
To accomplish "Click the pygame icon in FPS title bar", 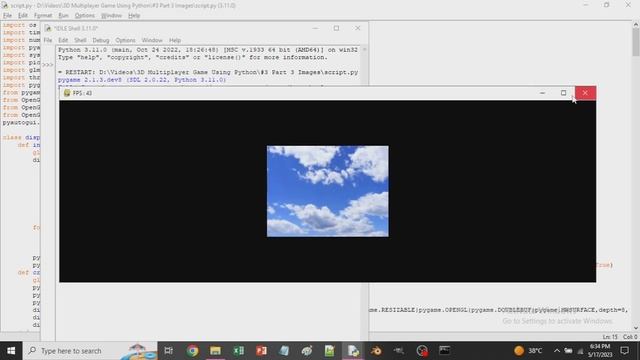I will tap(67, 93).
